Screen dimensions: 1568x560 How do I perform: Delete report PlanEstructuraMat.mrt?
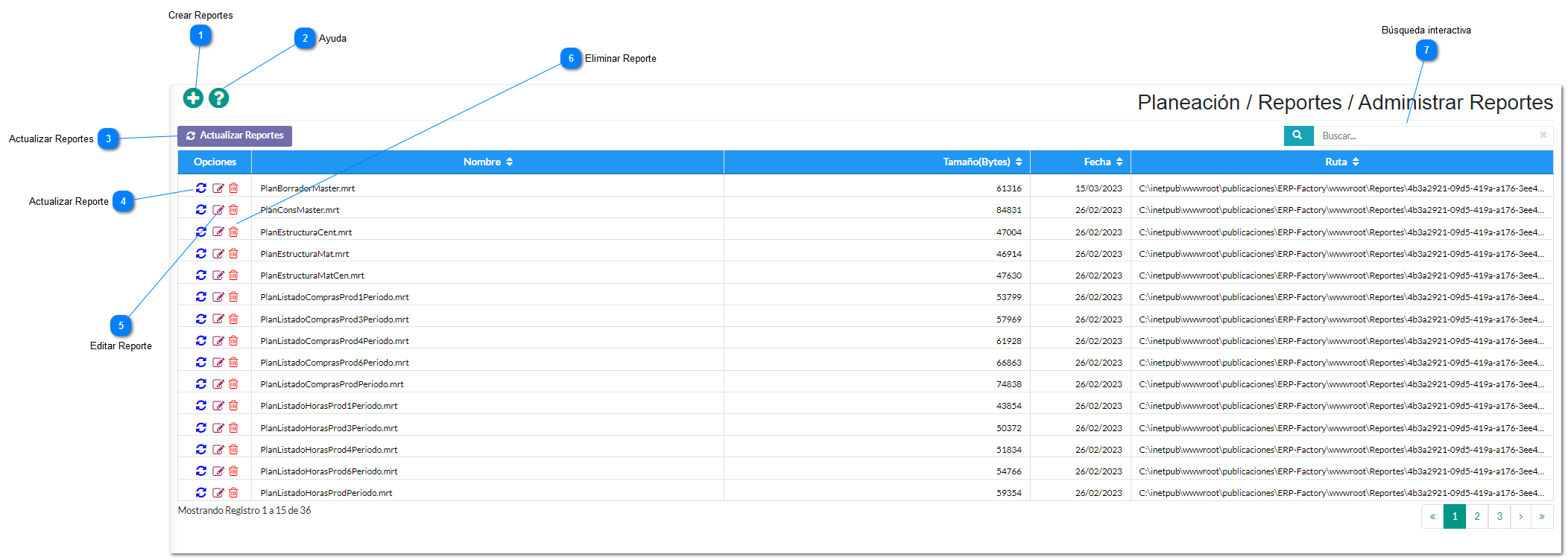[233, 253]
